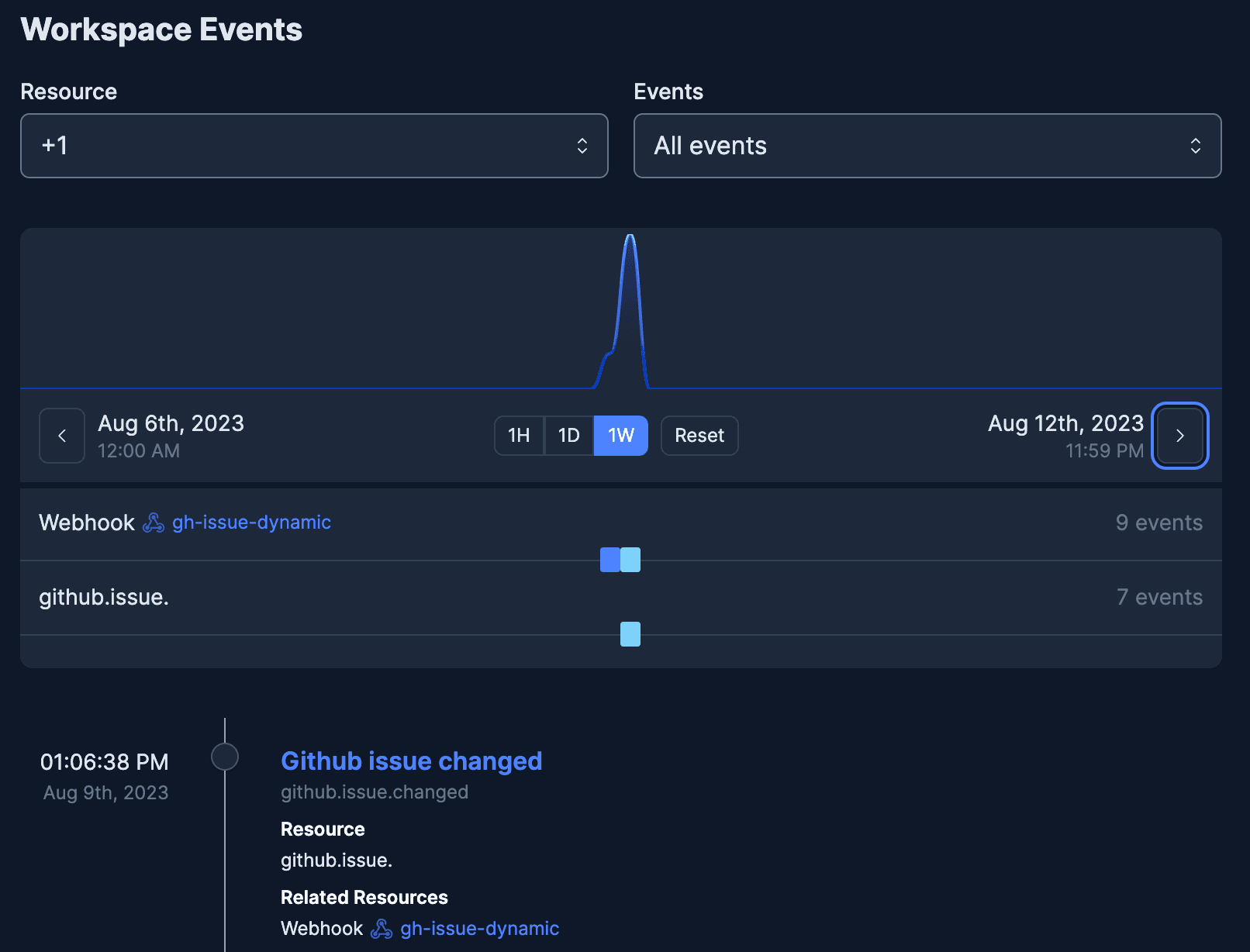Click webhook icon beside gh-issue-dynamic in timeline row

(154, 523)
